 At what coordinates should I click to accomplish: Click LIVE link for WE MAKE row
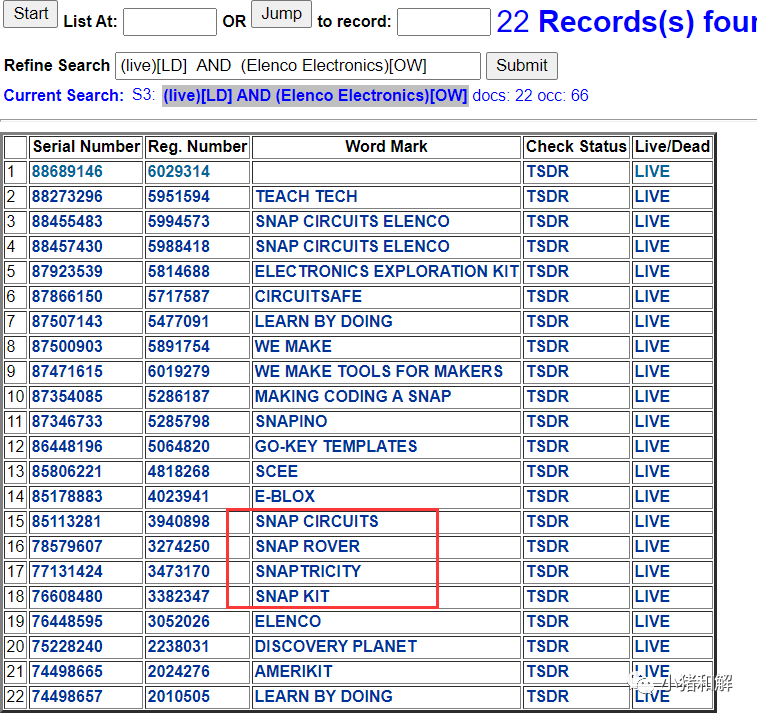(652, 347)
